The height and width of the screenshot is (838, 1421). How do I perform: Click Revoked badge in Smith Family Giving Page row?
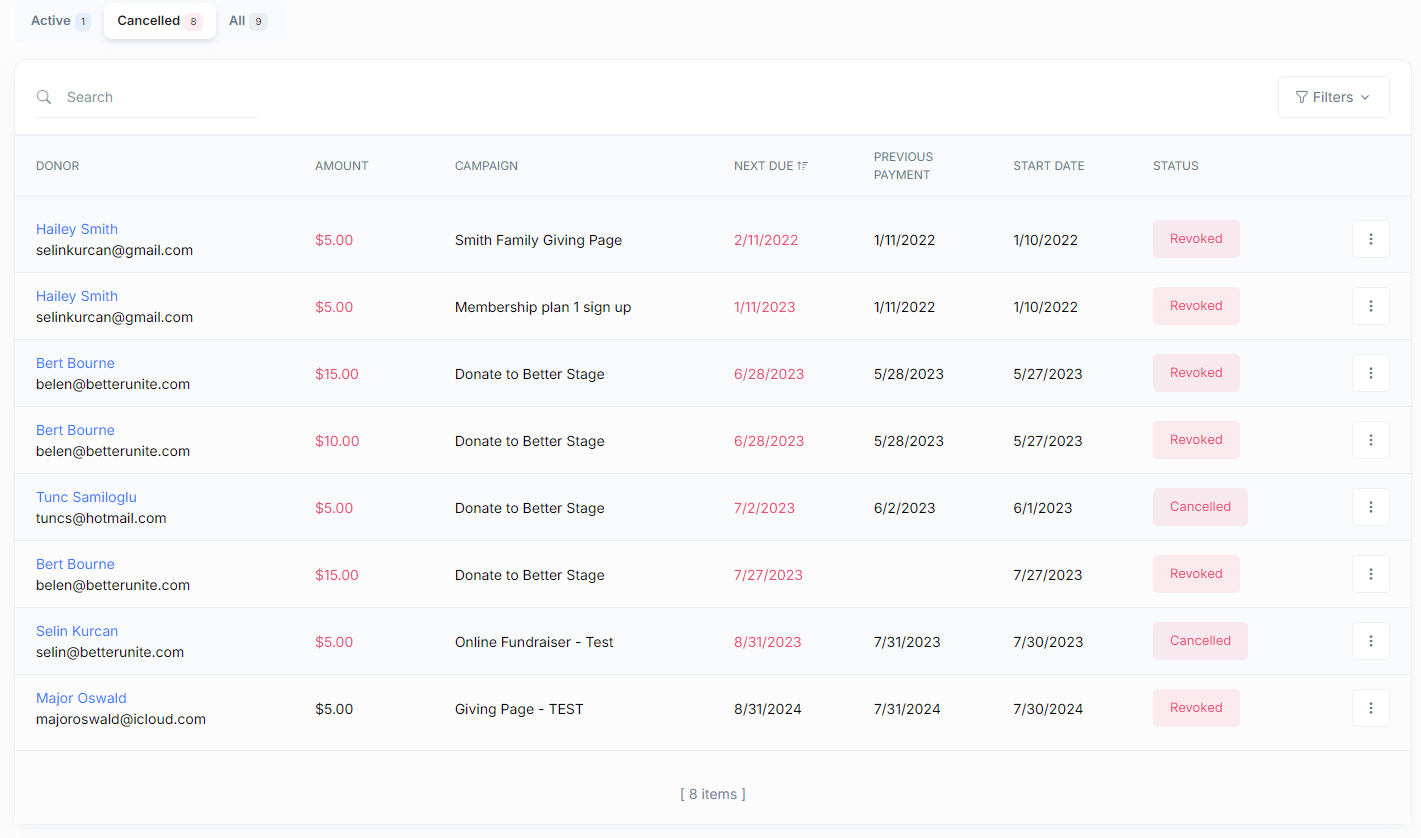[x=1196, y=239]
